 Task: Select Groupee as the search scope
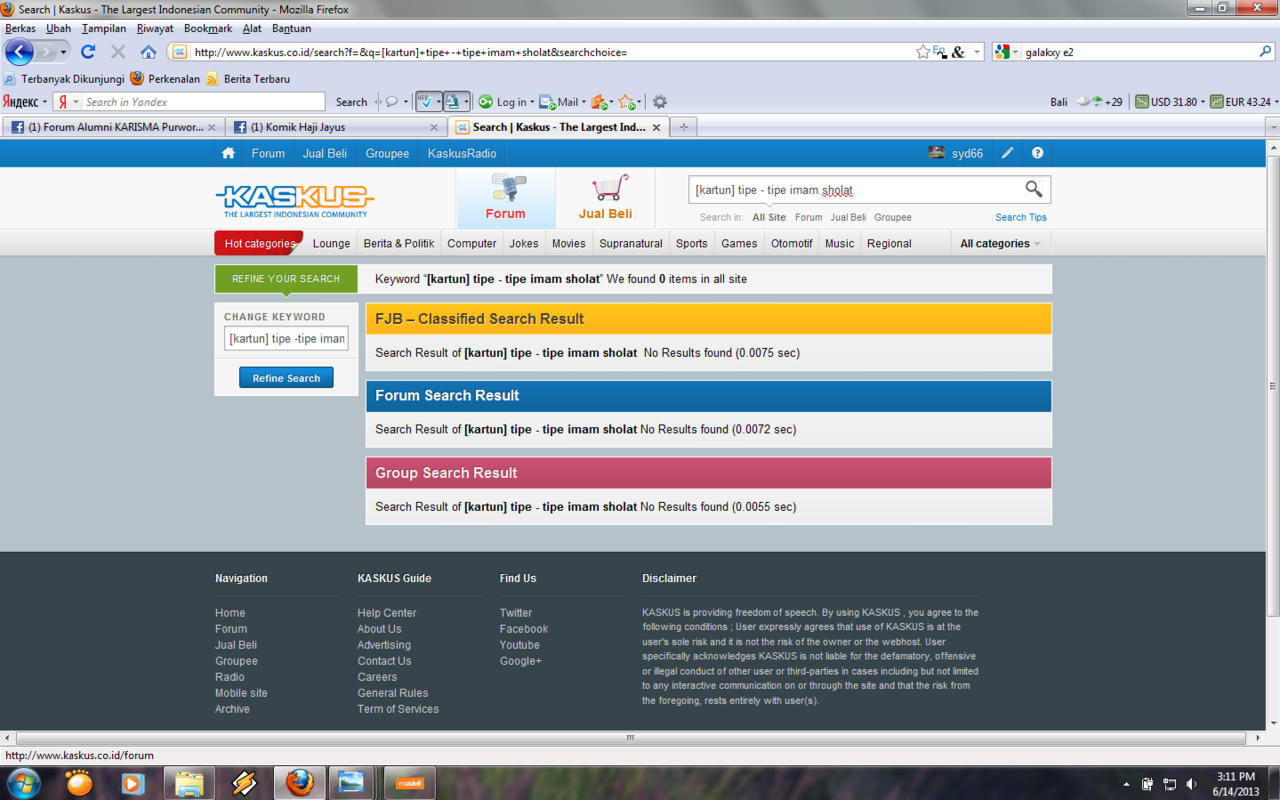(x=893, y=217)
